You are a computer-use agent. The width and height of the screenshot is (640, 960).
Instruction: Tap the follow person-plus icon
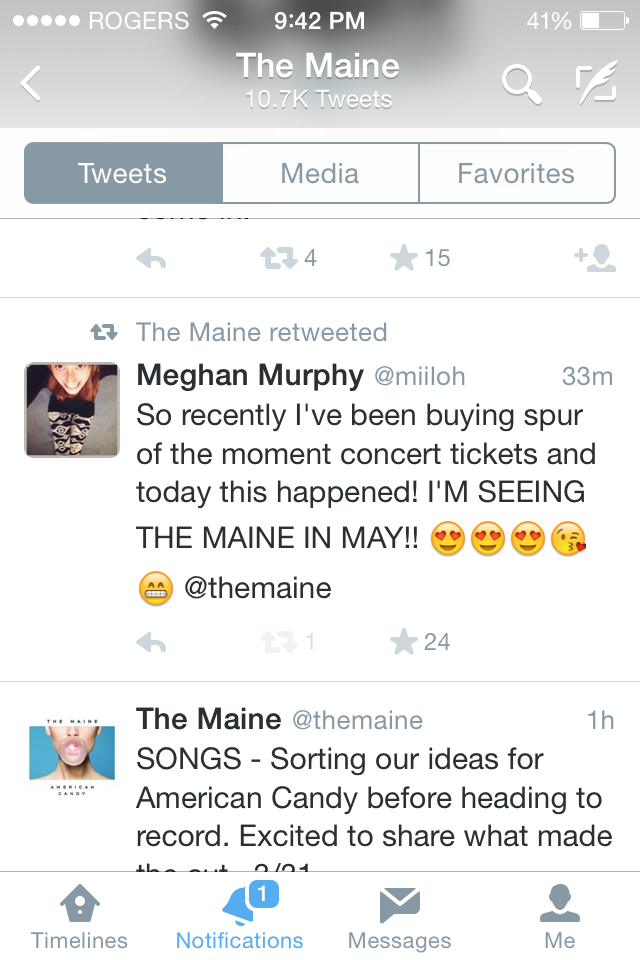(594, 258)
